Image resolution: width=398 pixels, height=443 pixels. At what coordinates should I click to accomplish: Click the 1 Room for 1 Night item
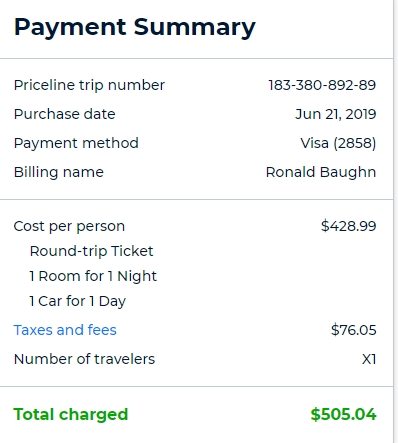click(93, 276)
